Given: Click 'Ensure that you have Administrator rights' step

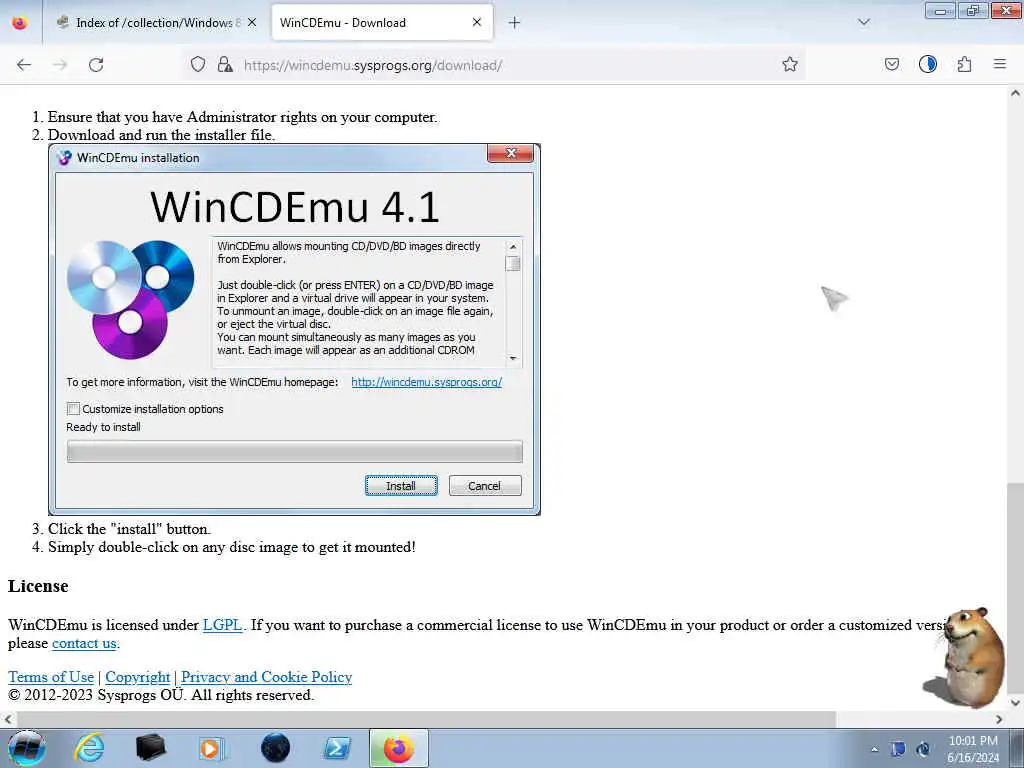Looking at the screenshot, I should point(242,117).
